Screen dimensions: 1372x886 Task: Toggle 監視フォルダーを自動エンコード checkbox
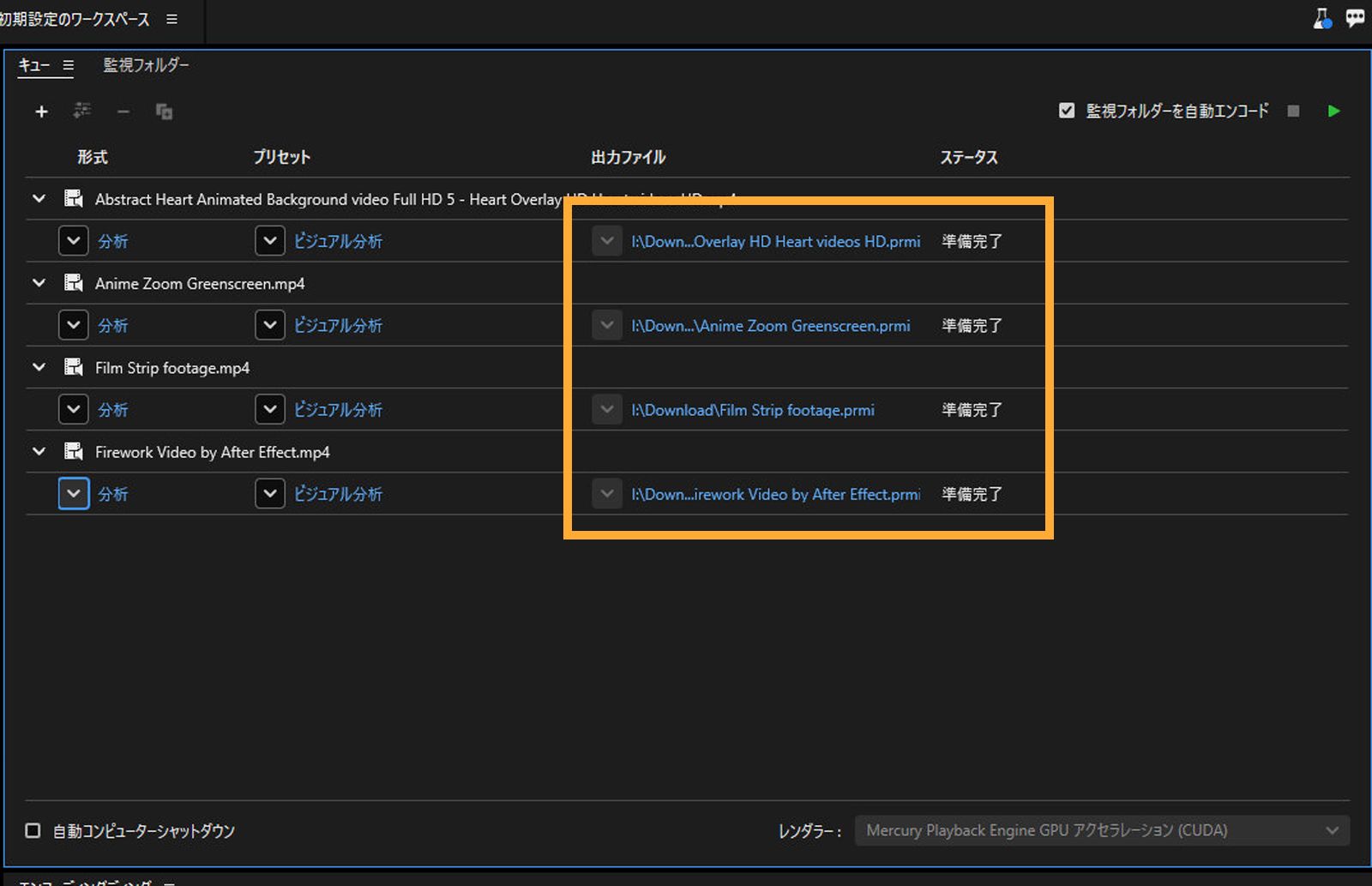click(1067, 111)
